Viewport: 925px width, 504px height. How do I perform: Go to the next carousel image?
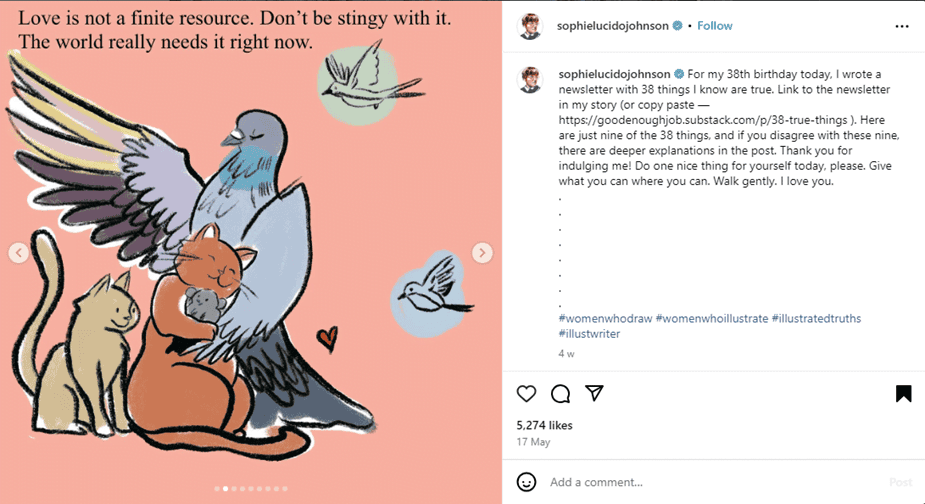coord(482,253)
